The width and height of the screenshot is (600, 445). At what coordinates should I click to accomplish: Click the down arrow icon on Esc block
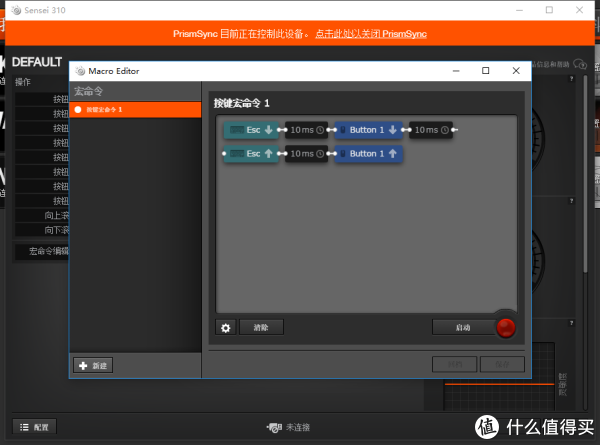(269, 130)
